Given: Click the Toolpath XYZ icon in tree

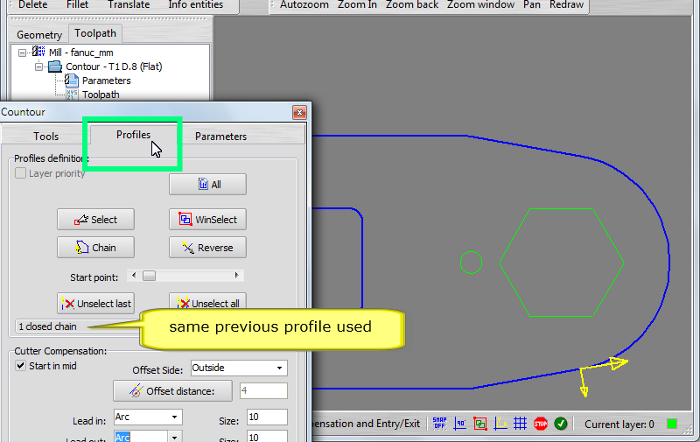Looking at the screenshot, I should [71, 94].
